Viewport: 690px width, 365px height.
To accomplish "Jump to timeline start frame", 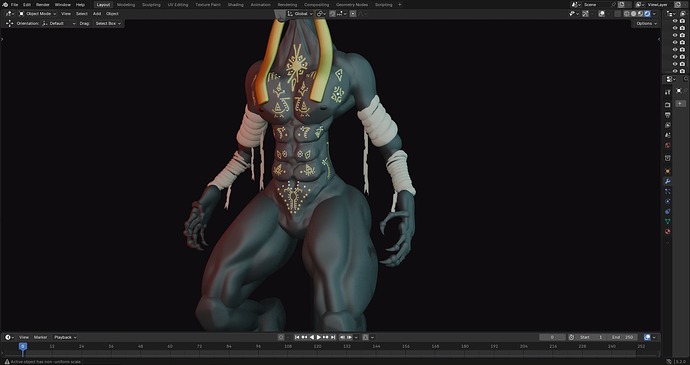I will 297,337.
